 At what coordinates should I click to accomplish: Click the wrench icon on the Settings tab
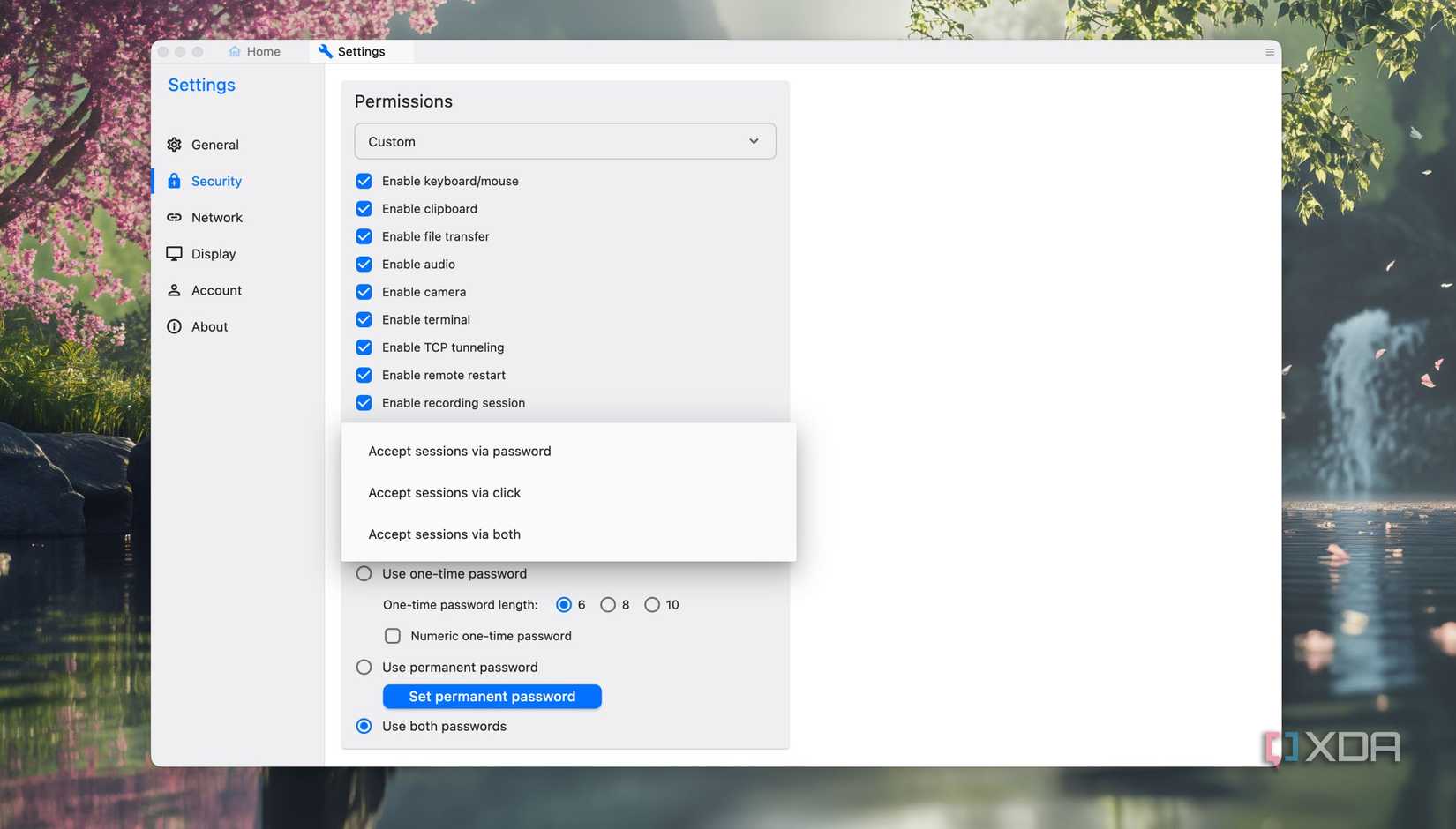coord(326,50)
